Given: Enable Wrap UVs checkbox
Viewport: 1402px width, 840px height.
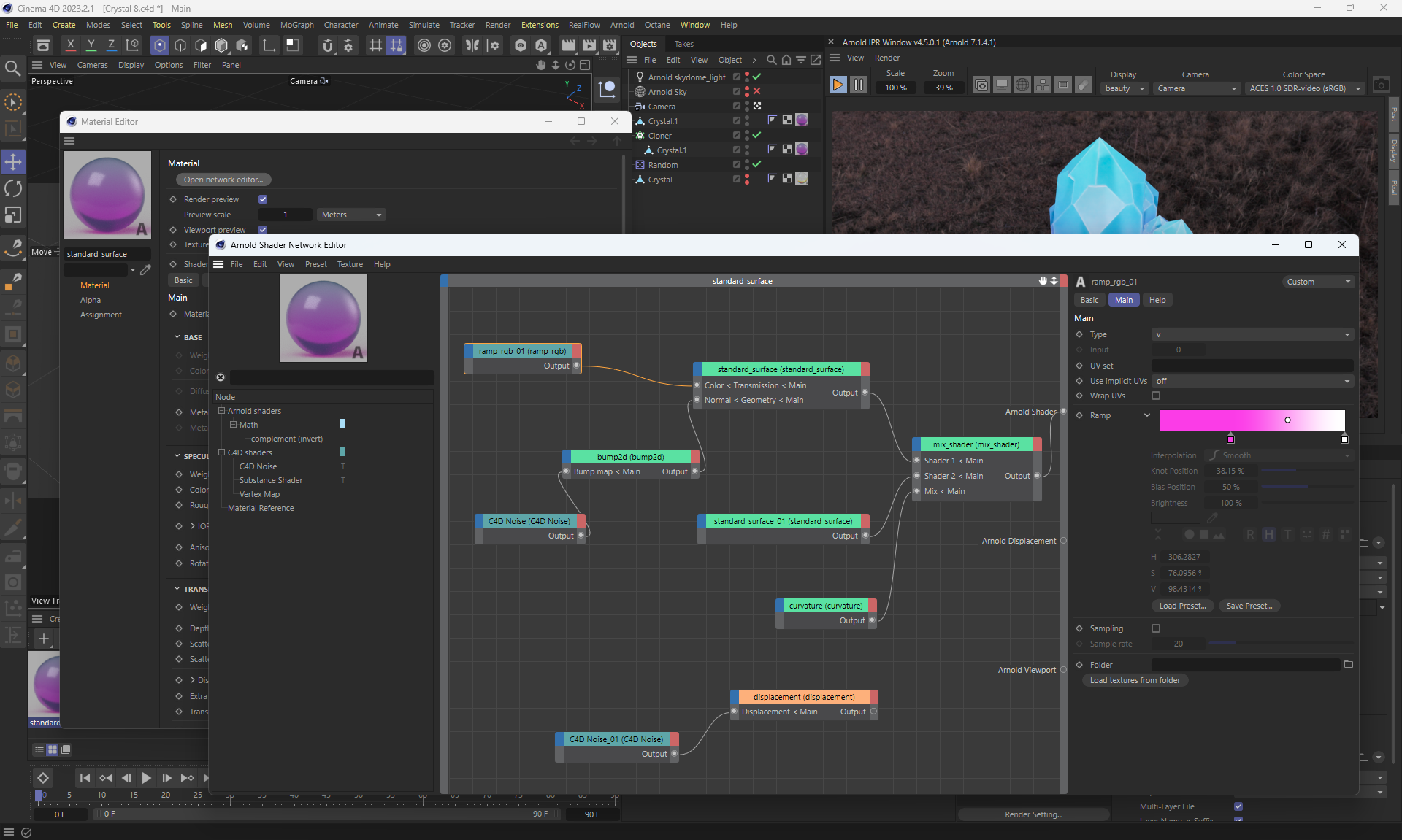Looking at the screenshot, I should point(1156,396).
